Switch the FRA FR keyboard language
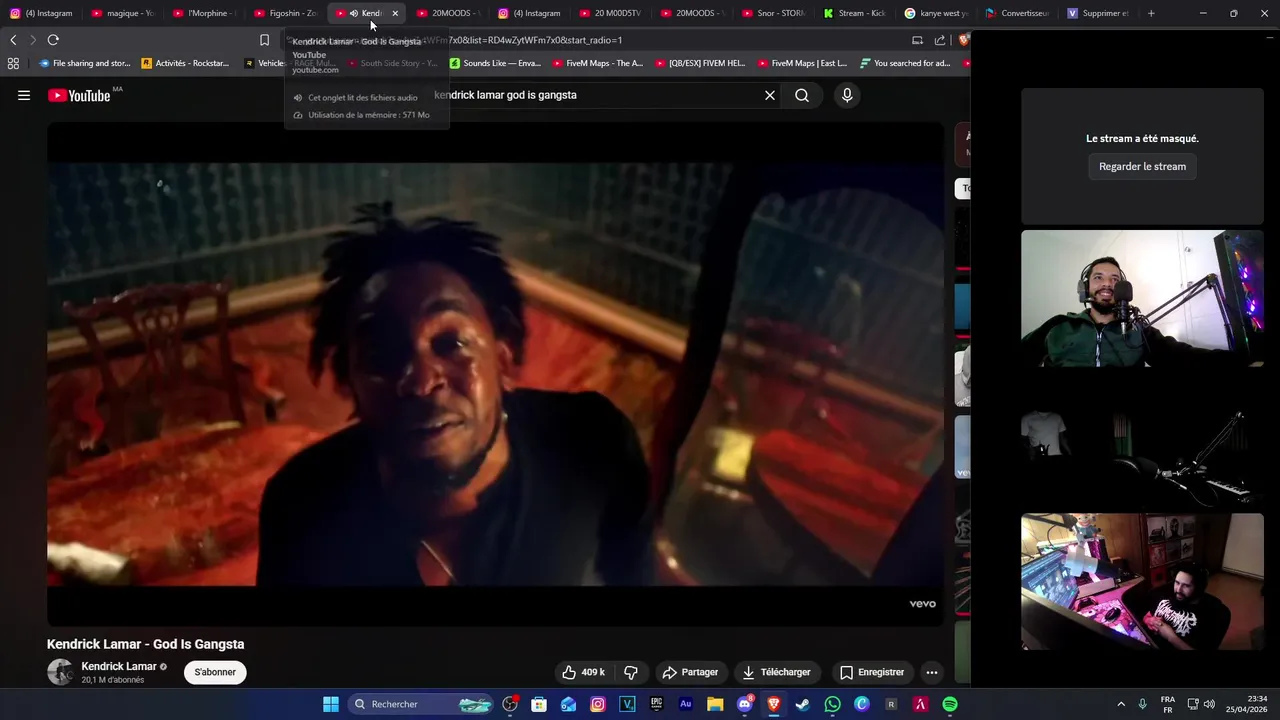1280x720 pixels. pyautogui.click(x=1167, y=704)
